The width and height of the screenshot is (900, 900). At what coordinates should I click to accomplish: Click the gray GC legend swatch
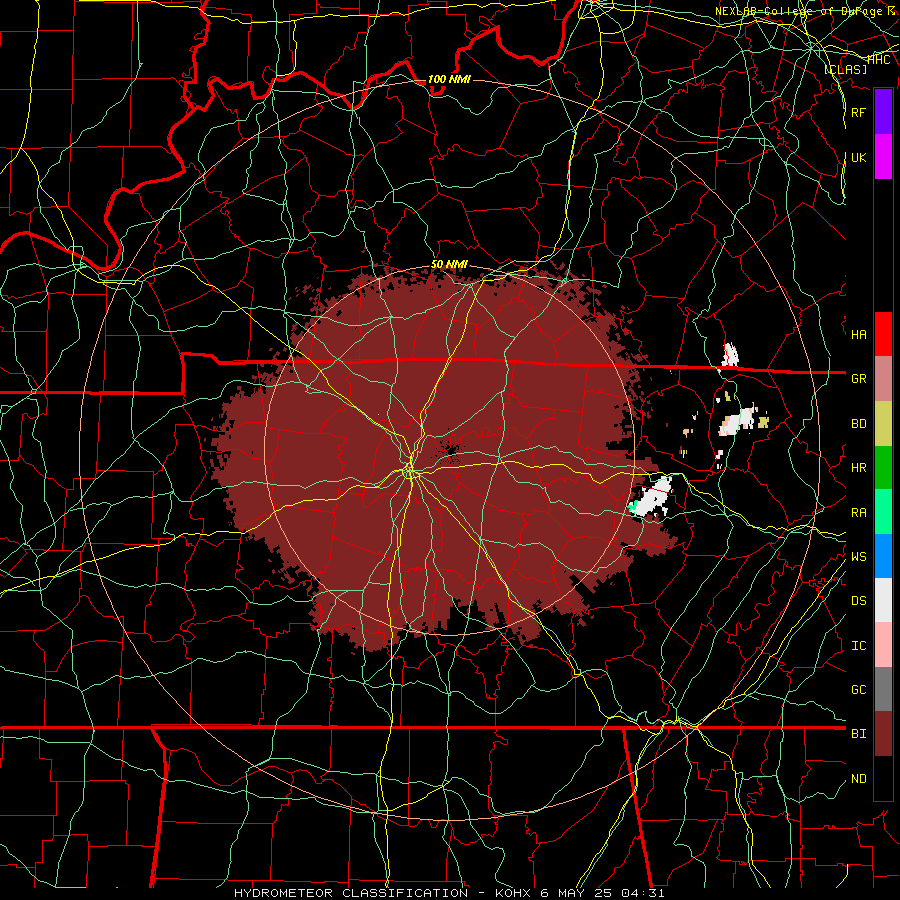[x=883, y=689]
